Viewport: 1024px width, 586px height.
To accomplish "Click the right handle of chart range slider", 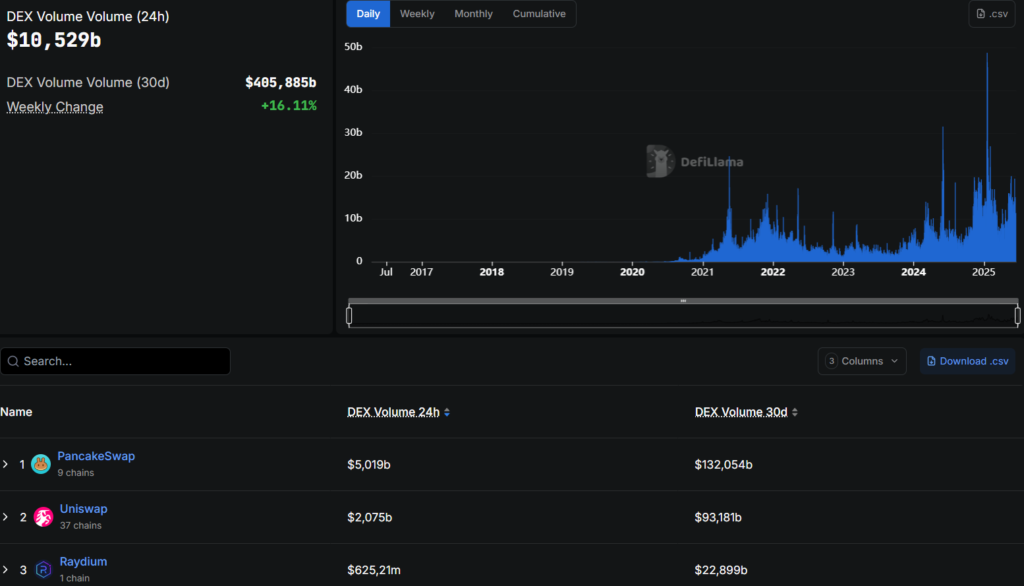I will tap(1017, 316).
